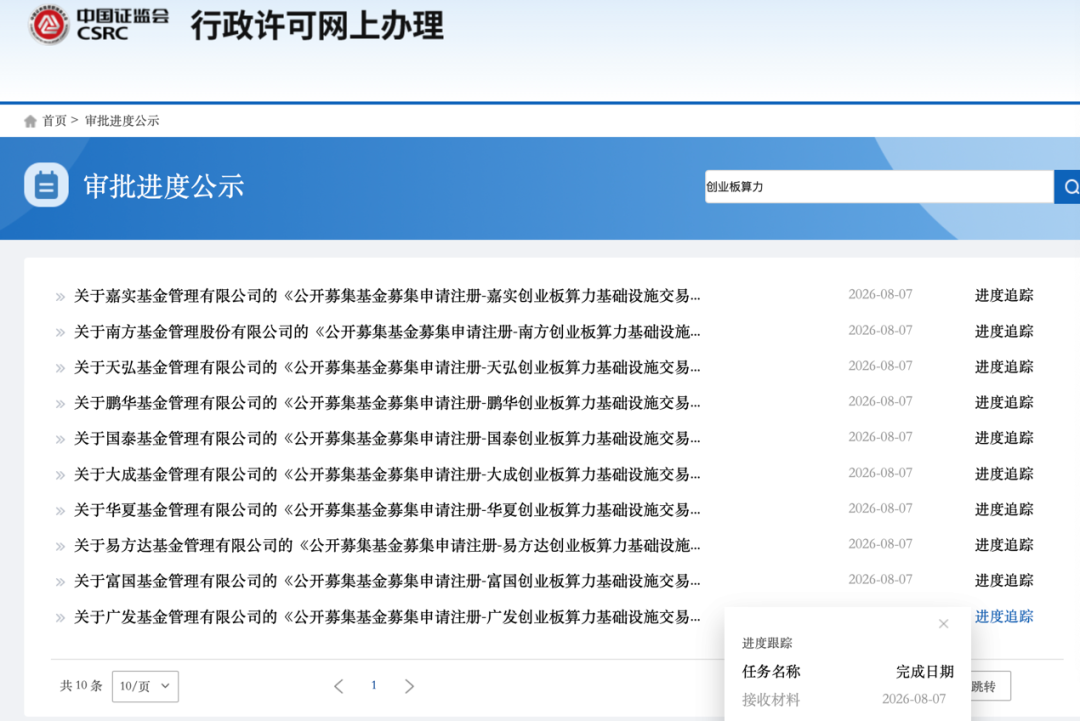The height and width of the screenshot is (721, 1080).
Task: Click 进度追踪 for the 南方基金 row
Action: click(x=1004, y=331)
